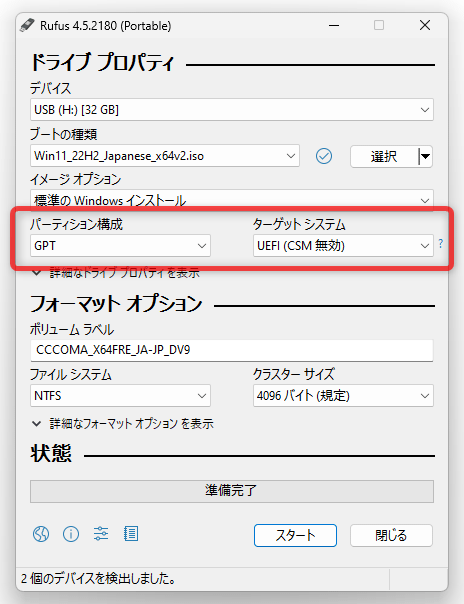The width and height of the screenshot is (464, 604).
Task: Open the デバイス USB (H:) dropdown
Action: pos(232,110)
